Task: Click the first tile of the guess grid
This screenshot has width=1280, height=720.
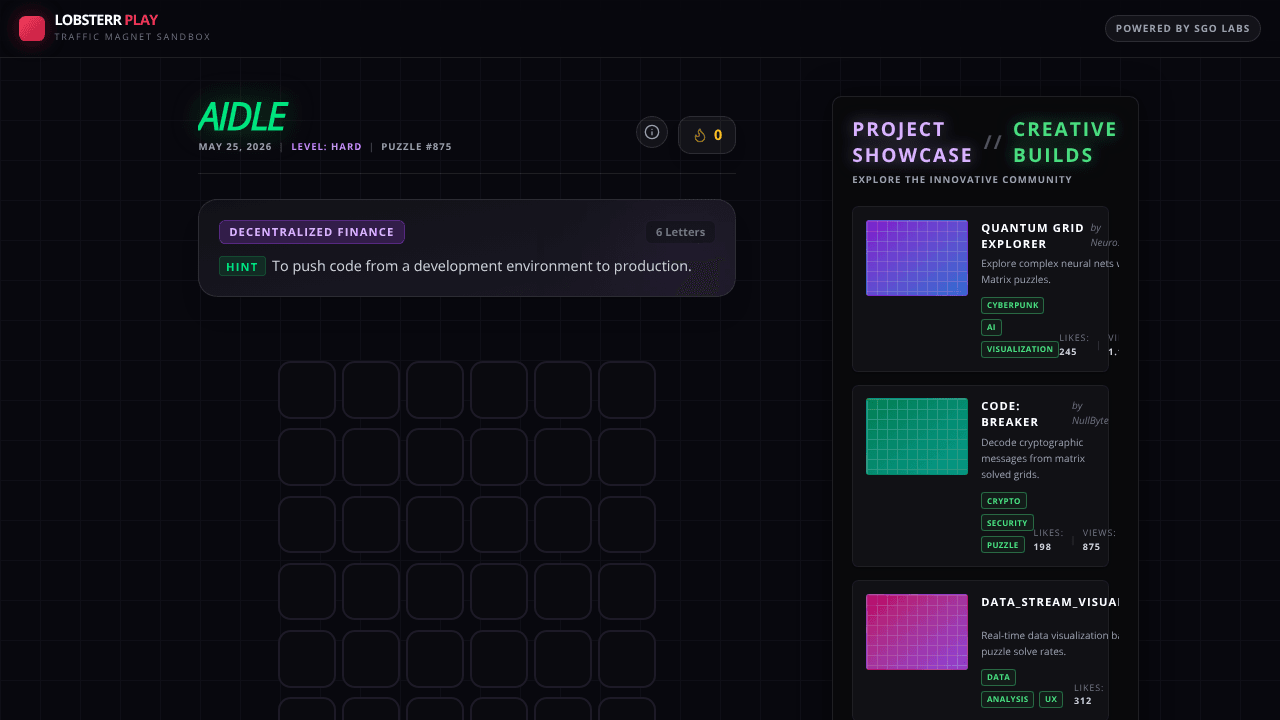Action: coord(307,390)
